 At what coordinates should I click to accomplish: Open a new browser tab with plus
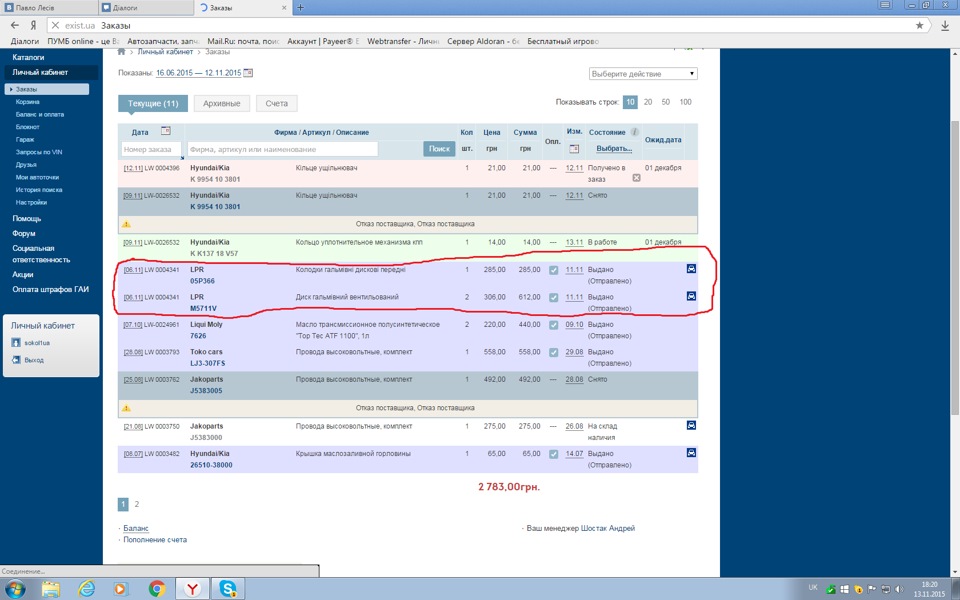(x=300, y=8)
